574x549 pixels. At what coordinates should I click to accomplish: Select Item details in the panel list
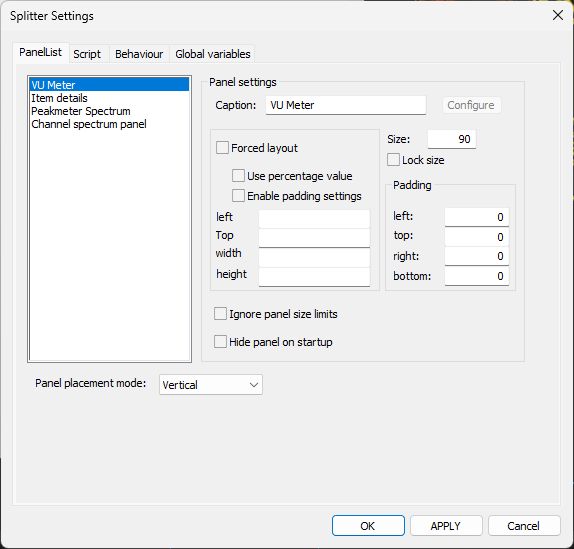[109, 98]
